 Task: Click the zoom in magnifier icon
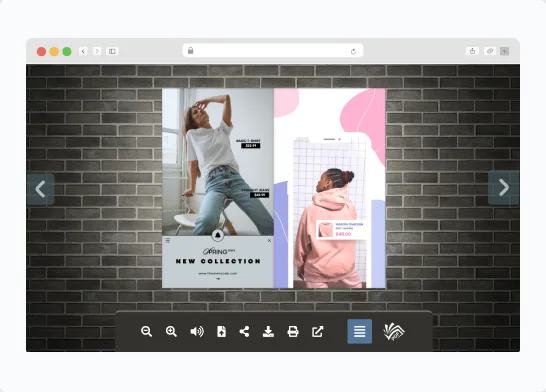(x=171, y=331)
